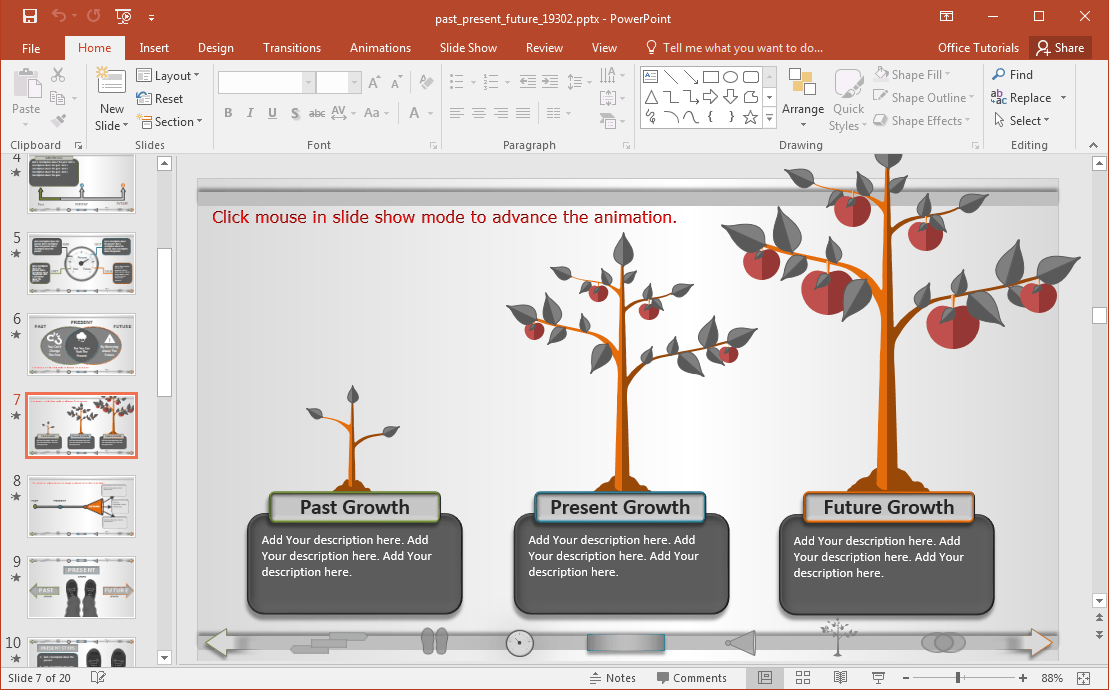Switch to the Animations ribbon tab
This screenshot has width=1109, height=690.
click(x=380, y=47)
